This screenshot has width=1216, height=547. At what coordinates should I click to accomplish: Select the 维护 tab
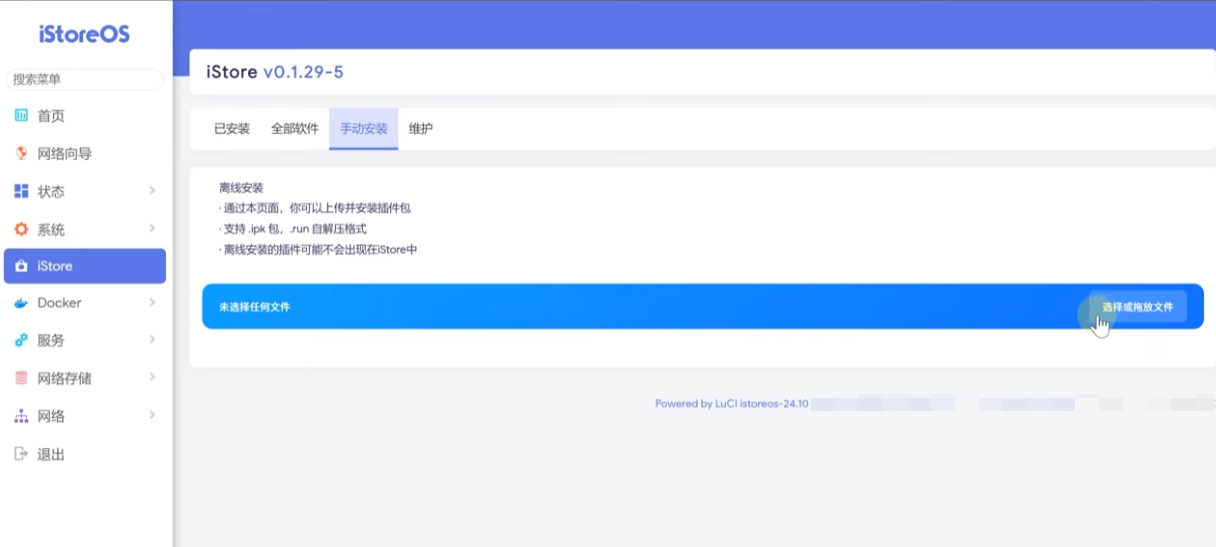click(421, 129)
